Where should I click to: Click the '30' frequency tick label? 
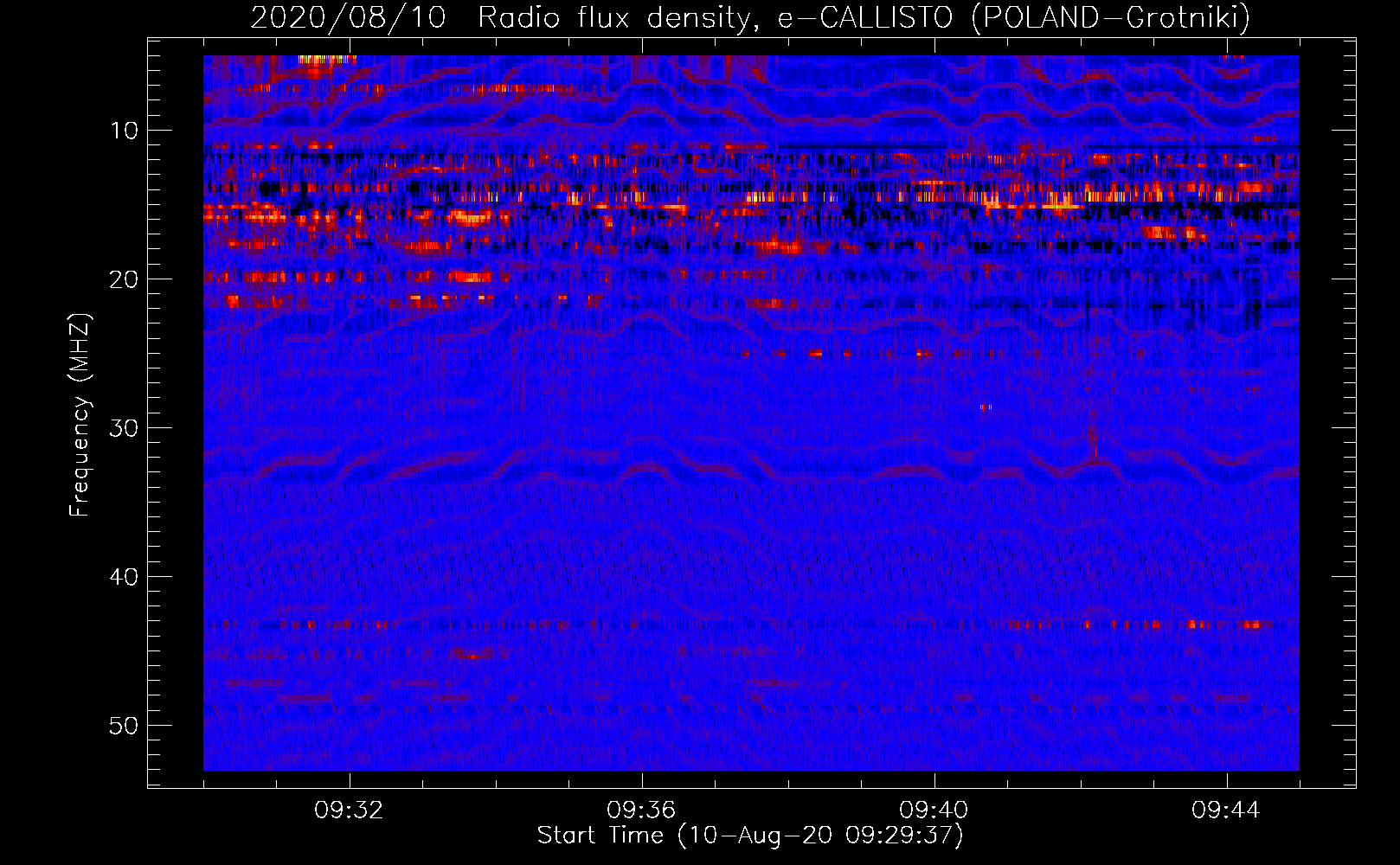[x=125, y=428]
